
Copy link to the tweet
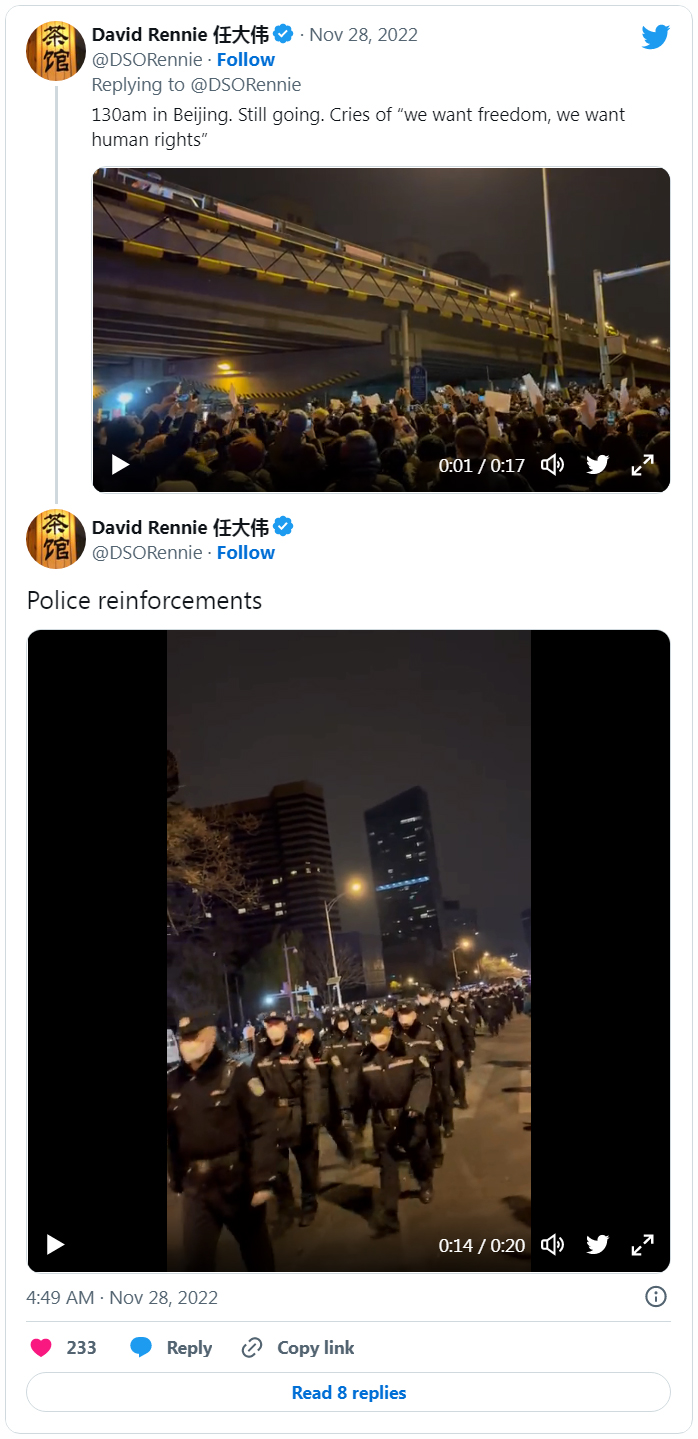298,1348
